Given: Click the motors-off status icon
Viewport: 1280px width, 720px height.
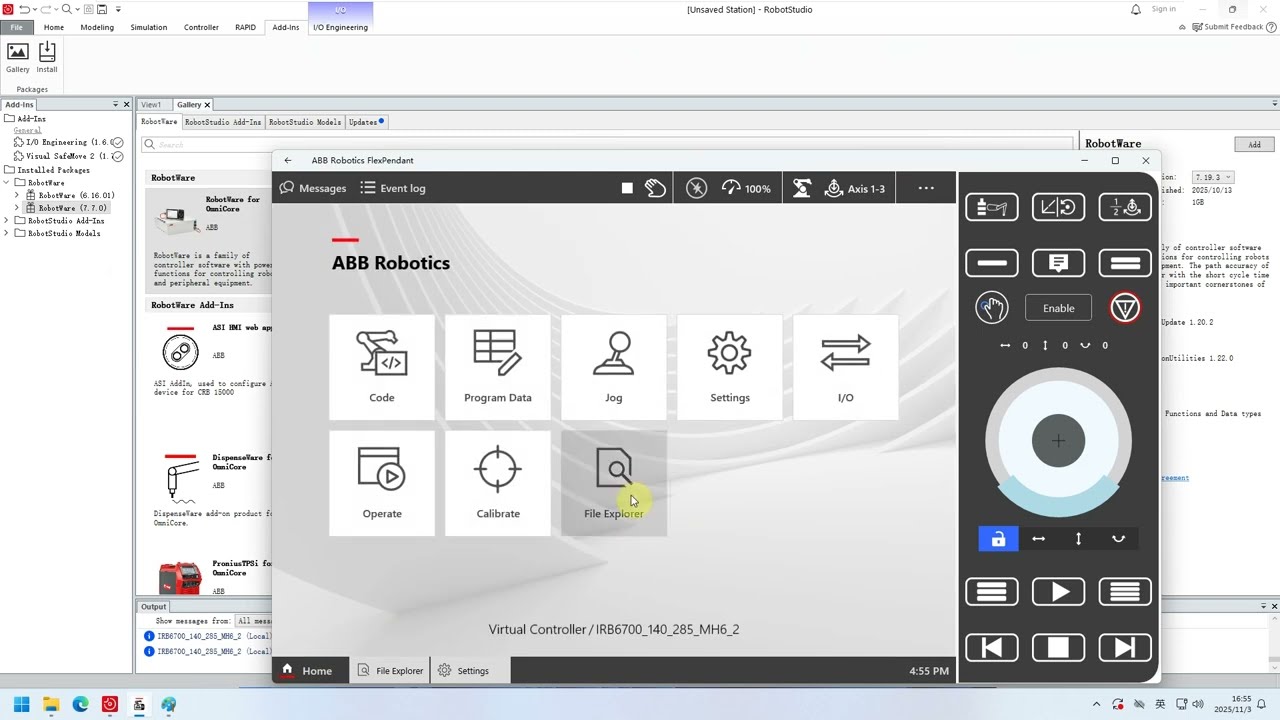Looking at the screenshot, I should 697,188.
